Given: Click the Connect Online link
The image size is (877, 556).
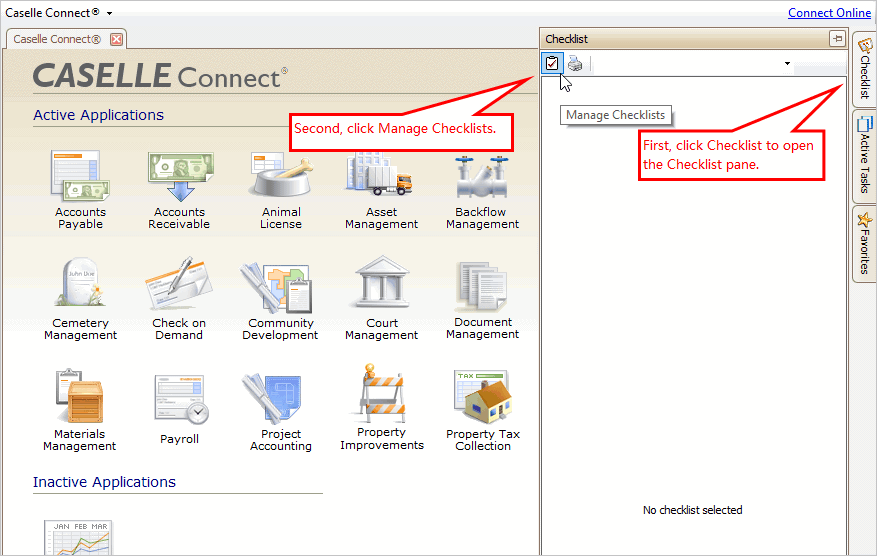Looking at the screenshot, I should 829,12.
